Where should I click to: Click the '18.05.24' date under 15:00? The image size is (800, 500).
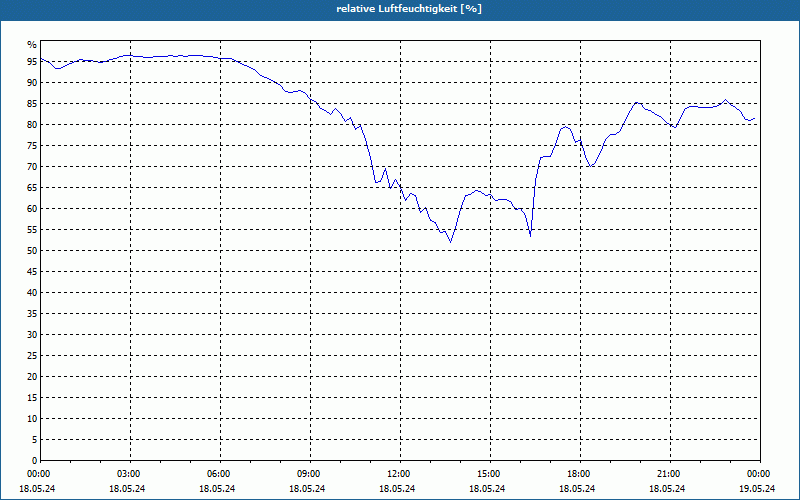(487, 489)
